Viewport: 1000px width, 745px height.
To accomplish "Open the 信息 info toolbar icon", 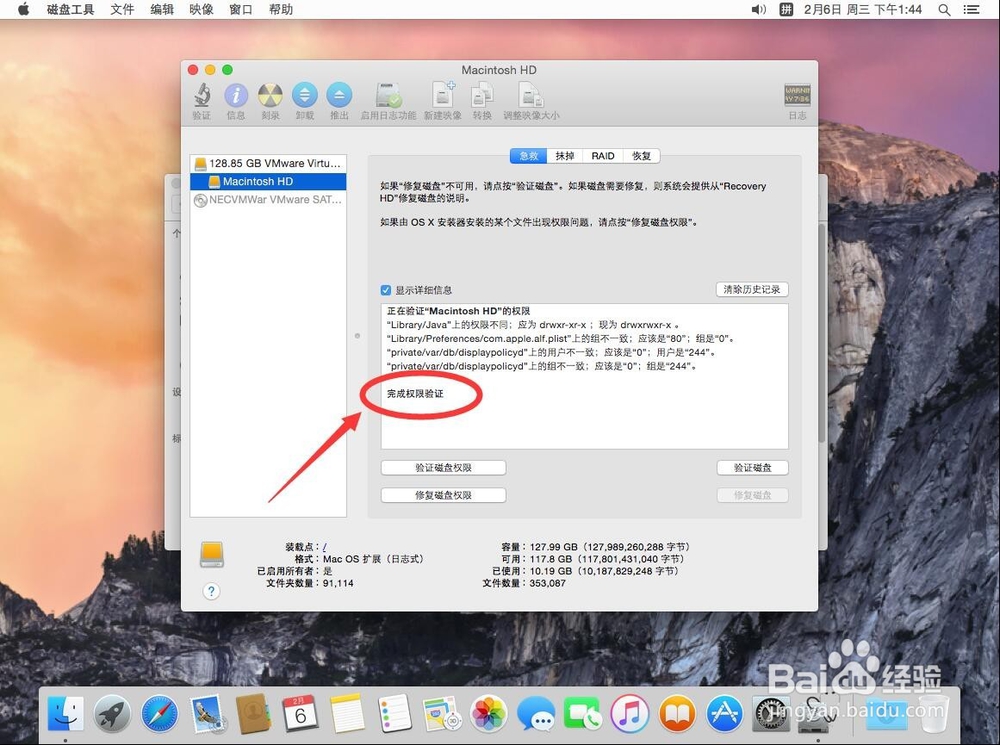I will (236, 95).
